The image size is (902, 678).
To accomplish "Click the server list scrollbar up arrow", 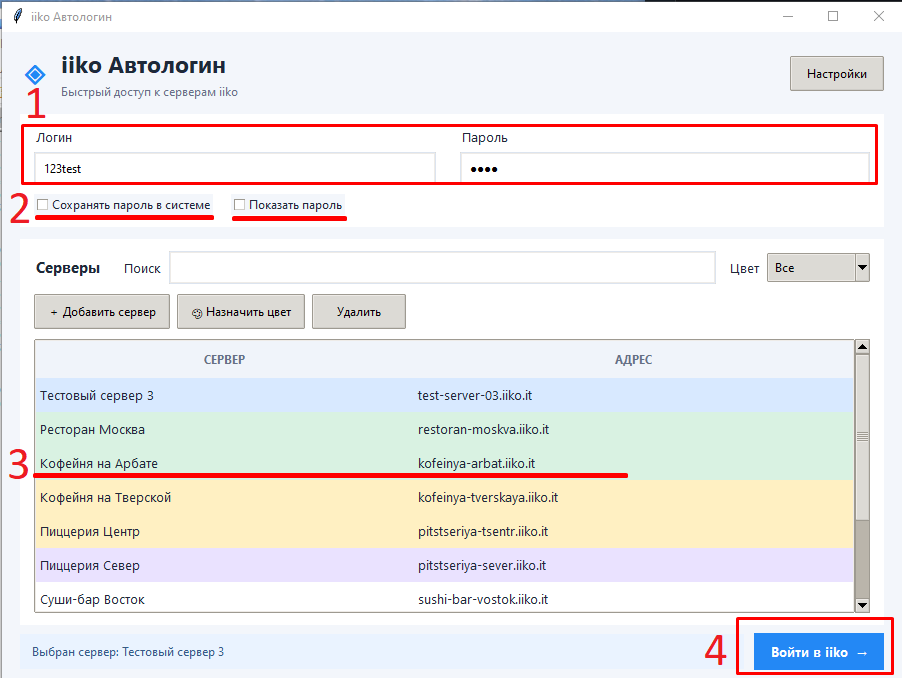I will click(x=862, y=347).
